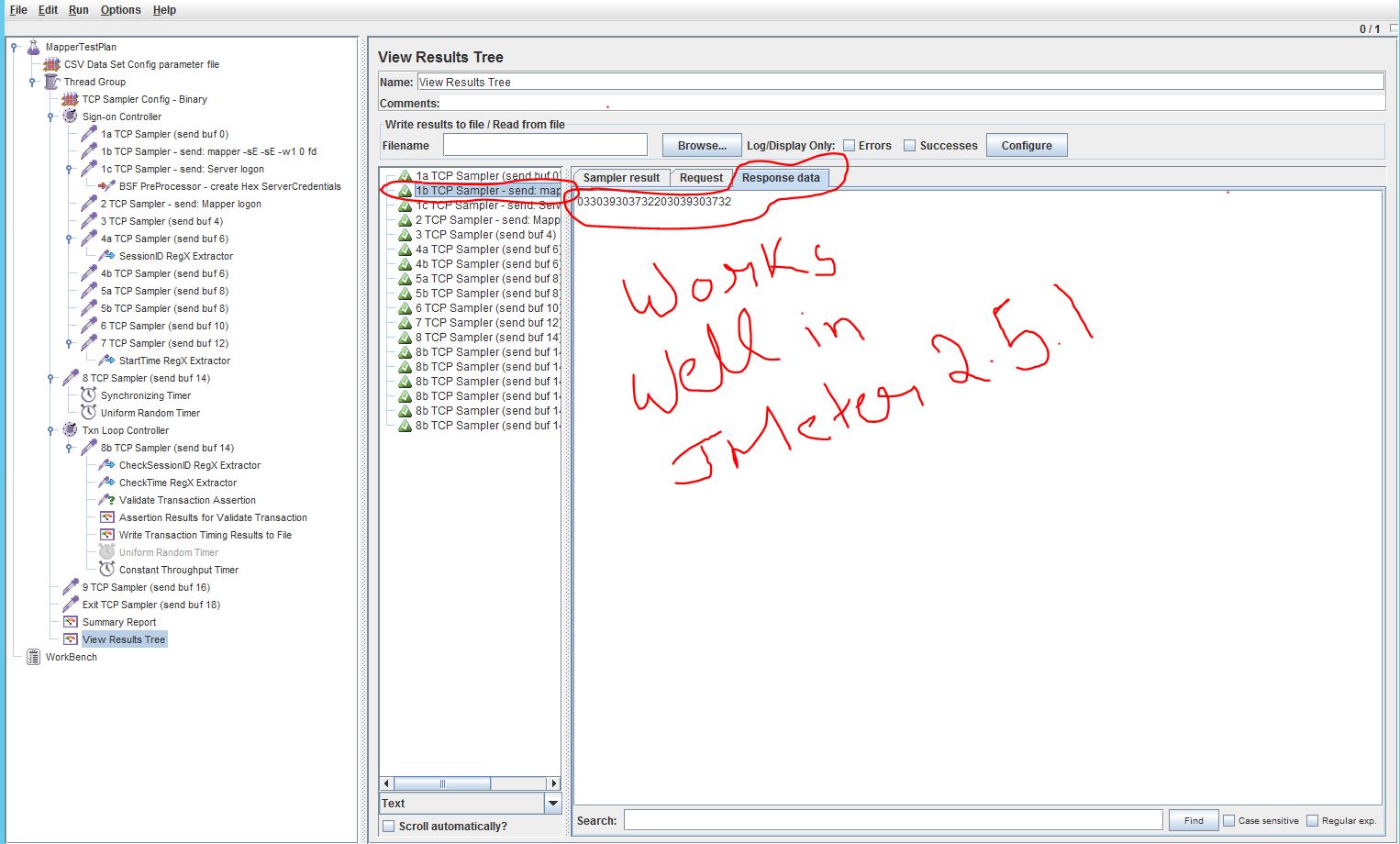
Task: Click the Thread Group icon
Action: point(51,82)
